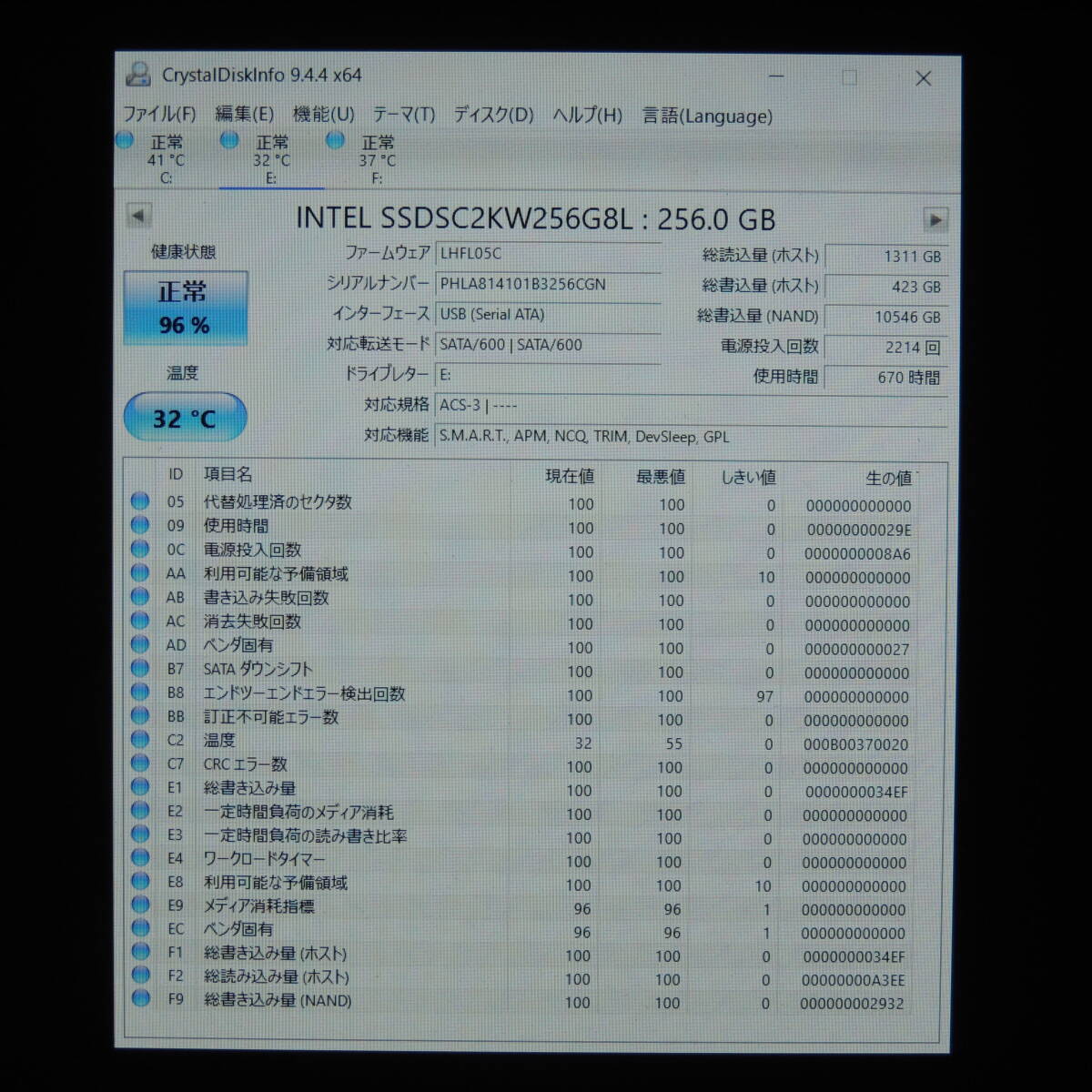Select the 対応機能 field listing S.M.A.R.T.

point(692,436)
